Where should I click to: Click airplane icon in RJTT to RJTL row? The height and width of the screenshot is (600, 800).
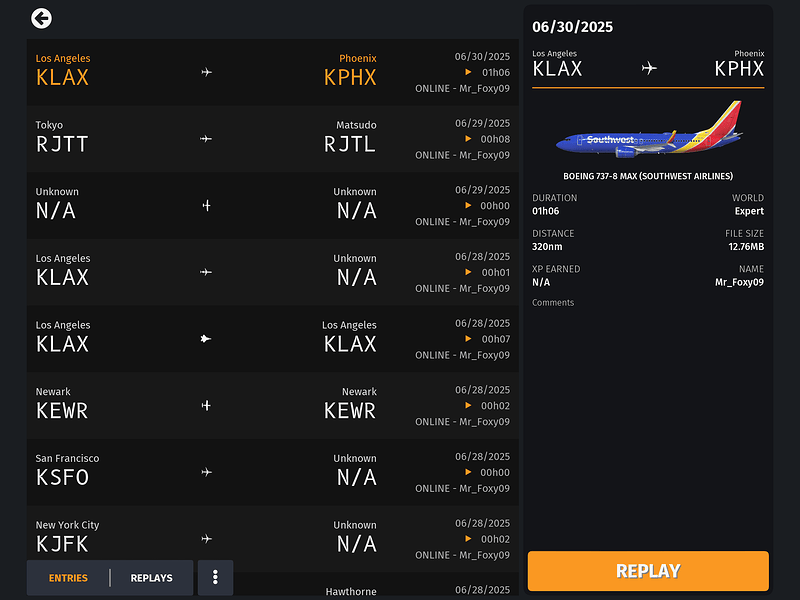point(206,139)
